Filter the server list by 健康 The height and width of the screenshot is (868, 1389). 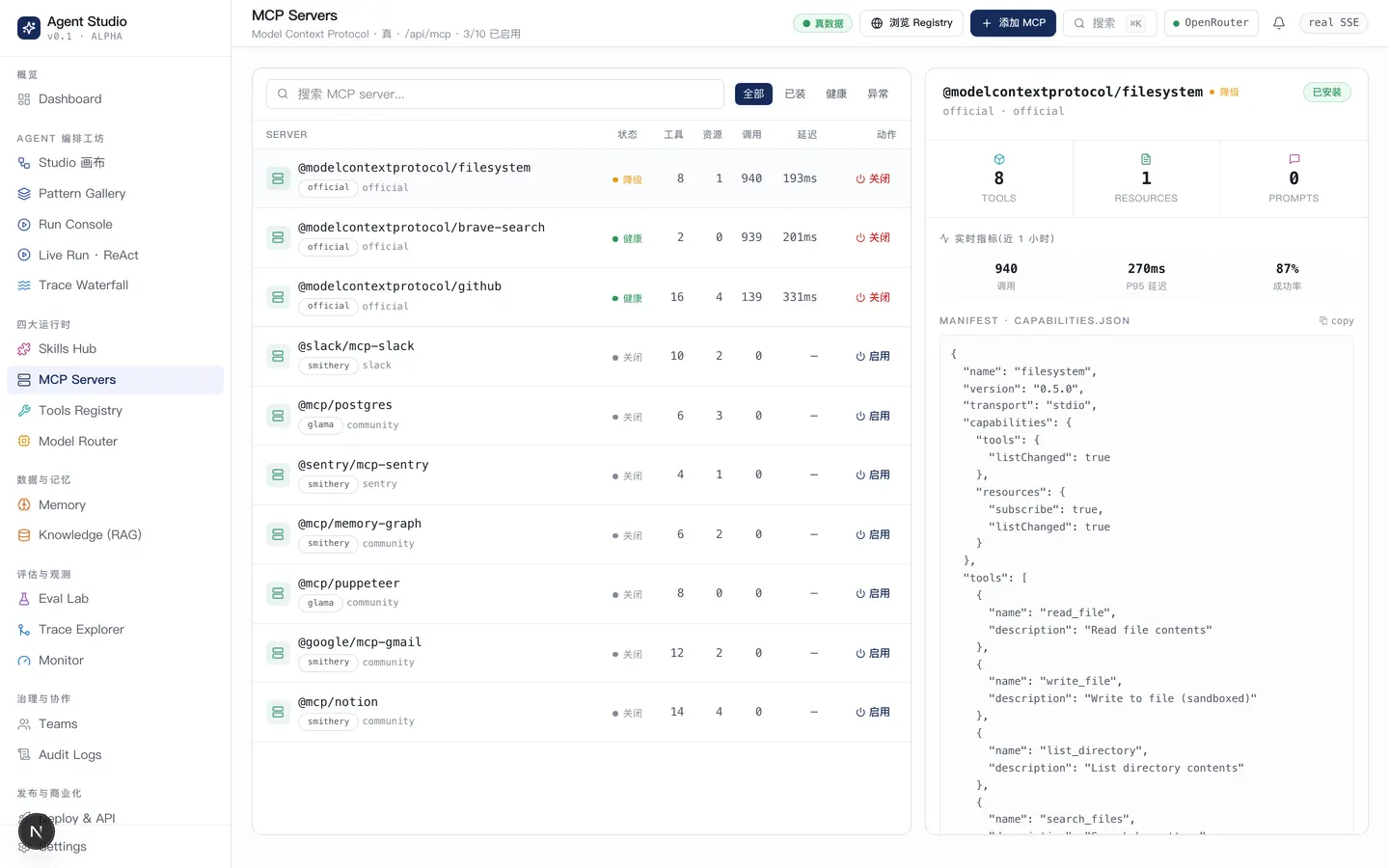(836, 94)
